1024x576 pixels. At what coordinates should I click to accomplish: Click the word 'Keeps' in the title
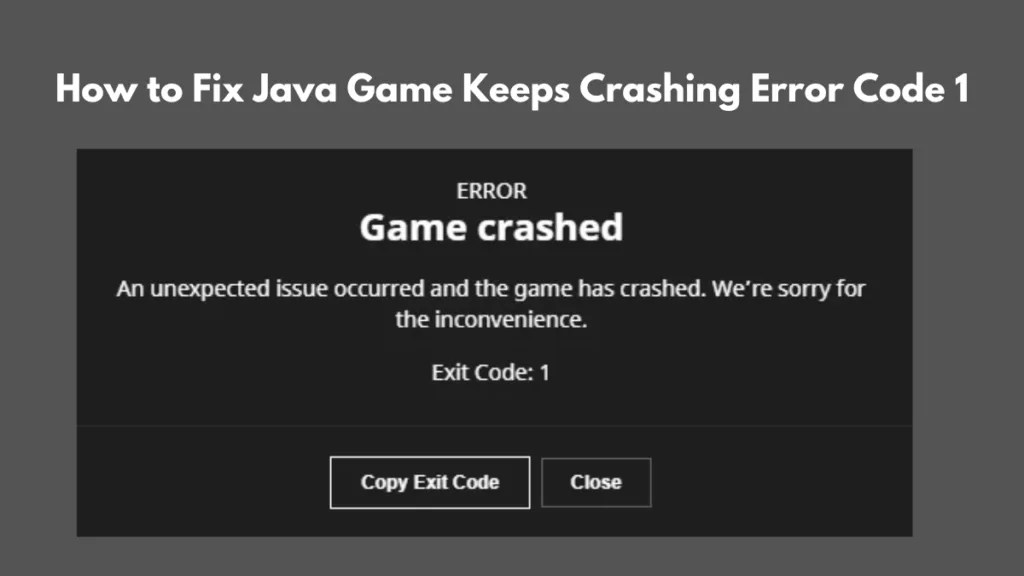tap(516, 90)
